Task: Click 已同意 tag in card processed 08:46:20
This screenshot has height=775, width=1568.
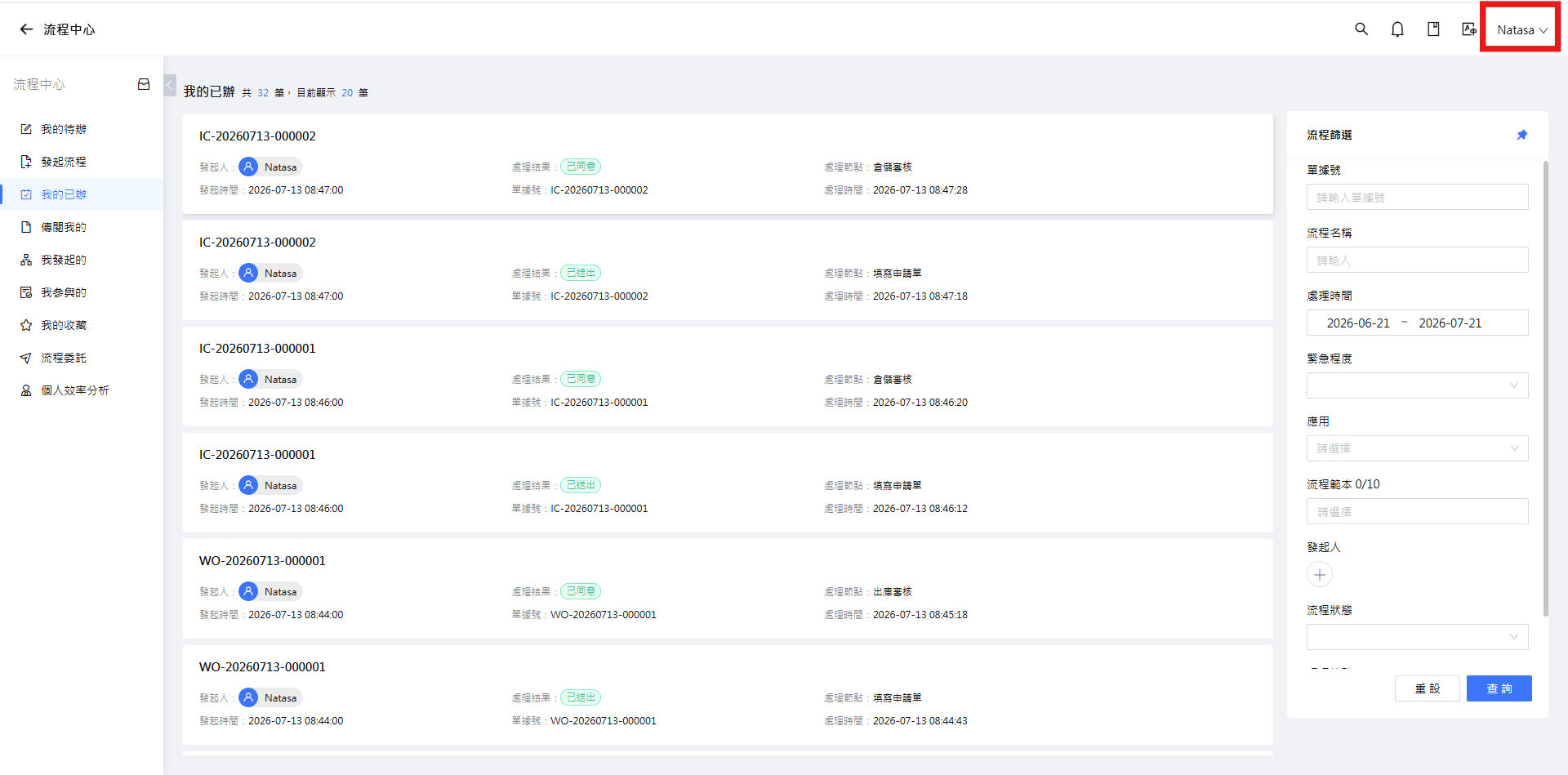Action: pyautogui.click(x=581, y=379)
